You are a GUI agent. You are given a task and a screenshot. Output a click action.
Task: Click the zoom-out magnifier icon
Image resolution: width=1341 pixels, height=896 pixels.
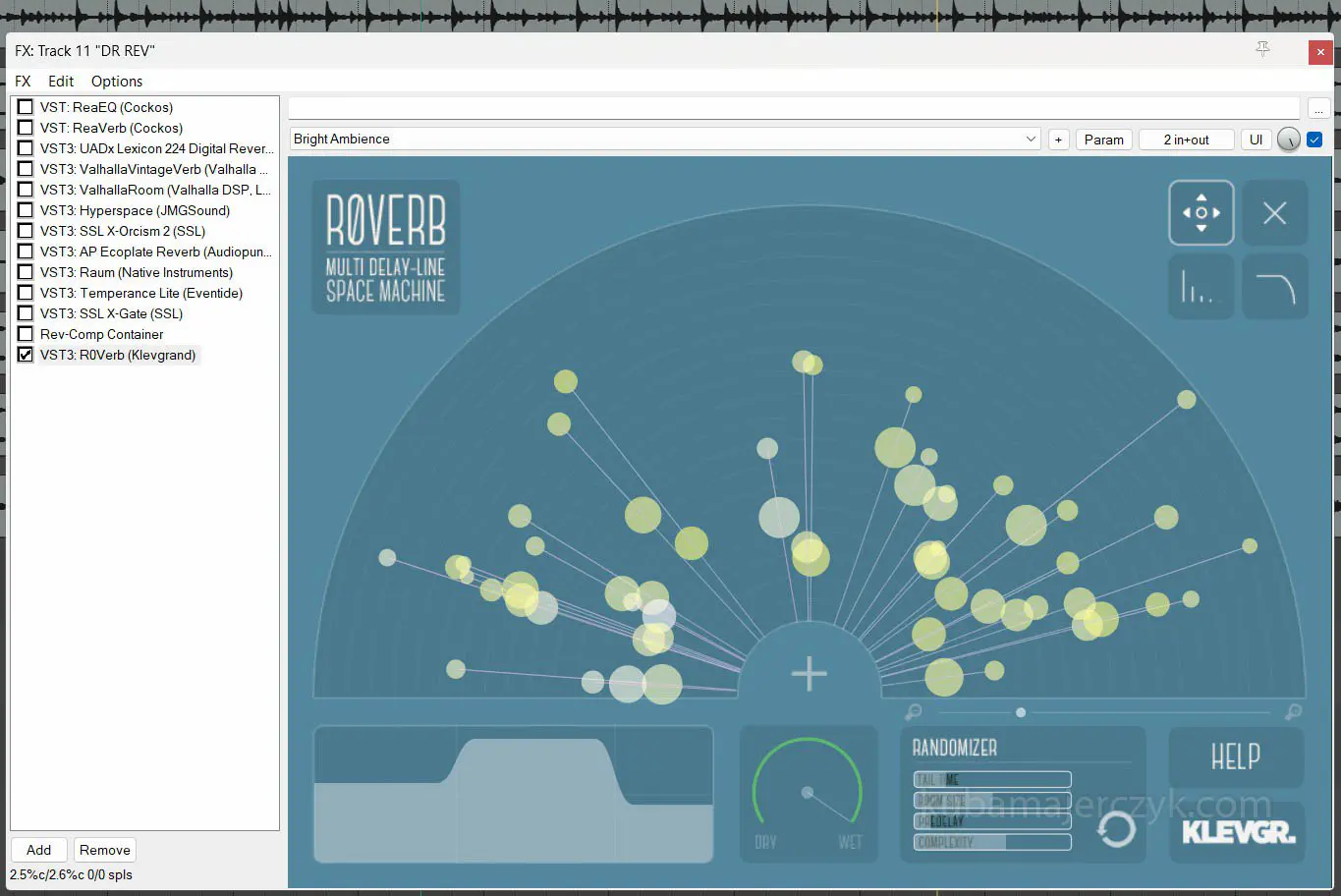click(x=914, y=711)
